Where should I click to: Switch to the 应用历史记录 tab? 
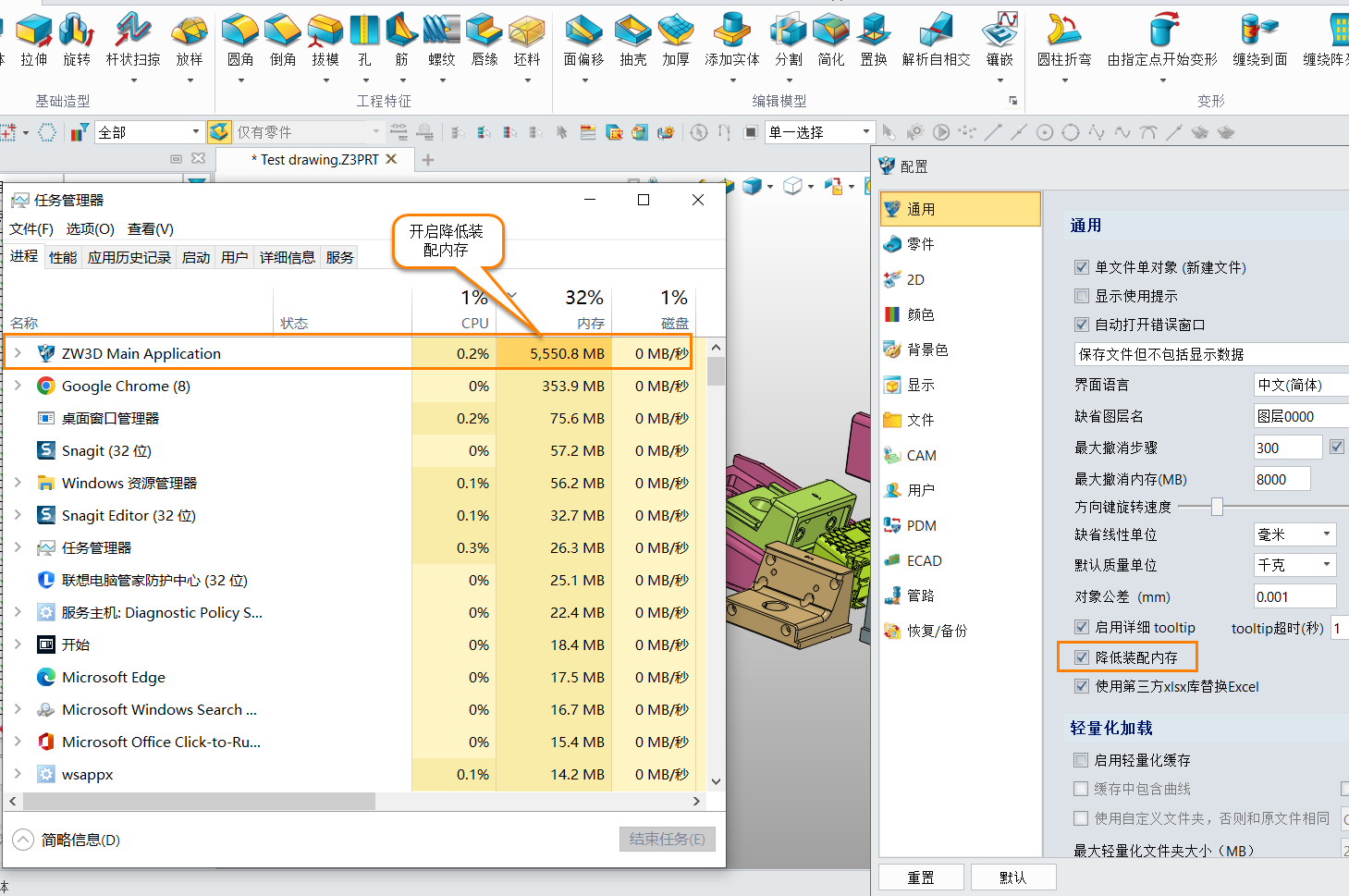(x=129, y=257)
